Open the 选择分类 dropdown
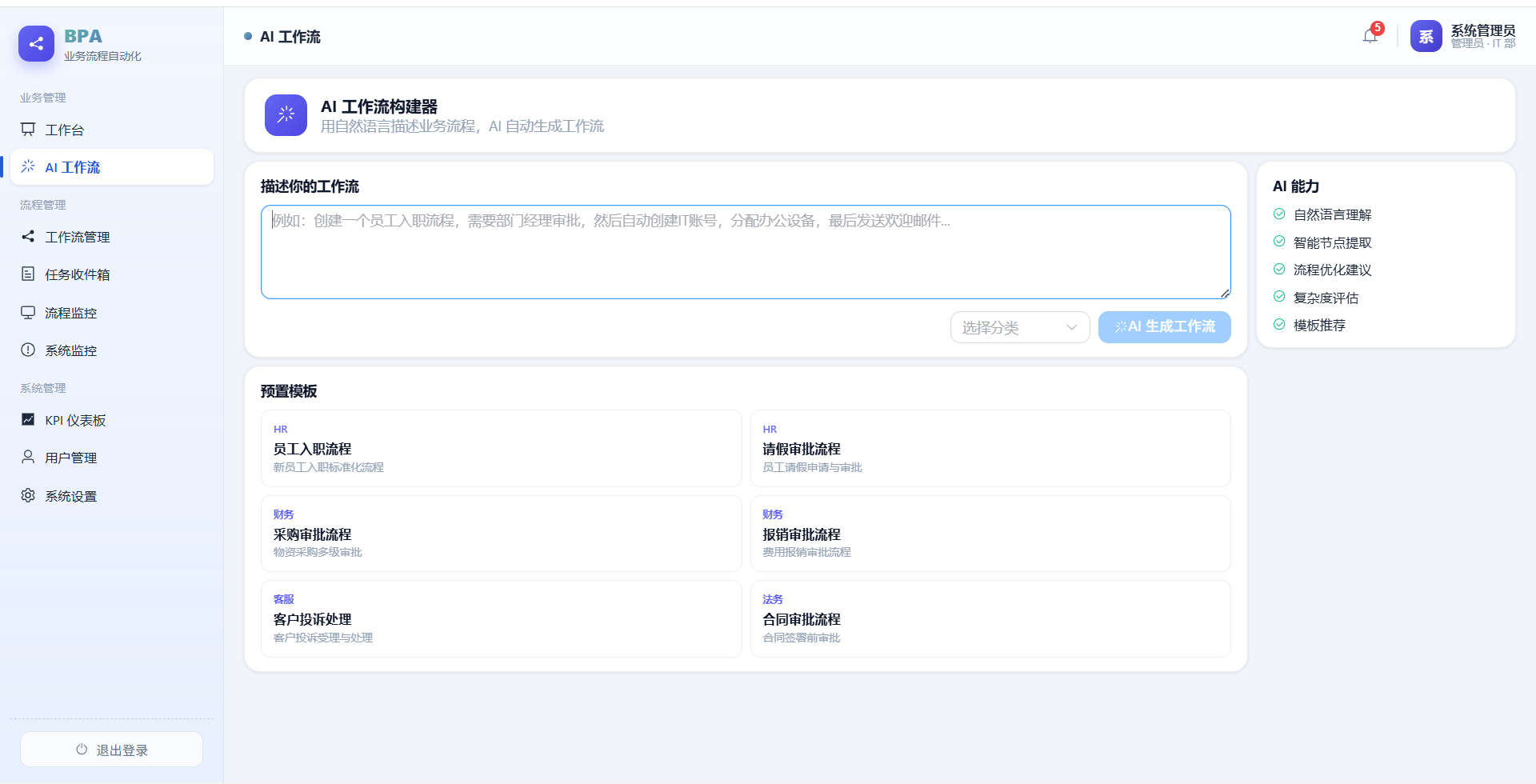 coord(1020,327)
